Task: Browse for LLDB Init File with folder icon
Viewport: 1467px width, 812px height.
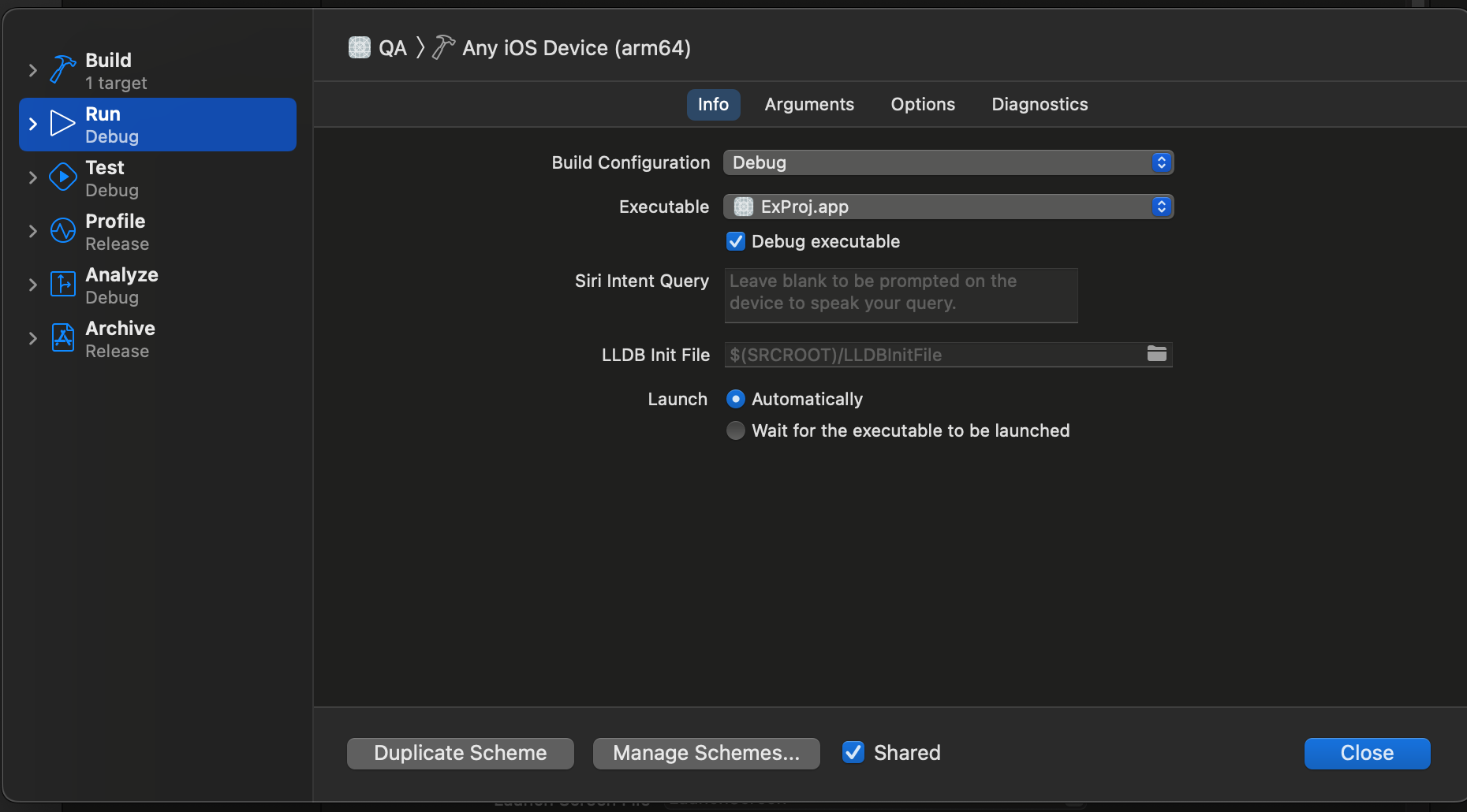Action: coord(1156,354)
